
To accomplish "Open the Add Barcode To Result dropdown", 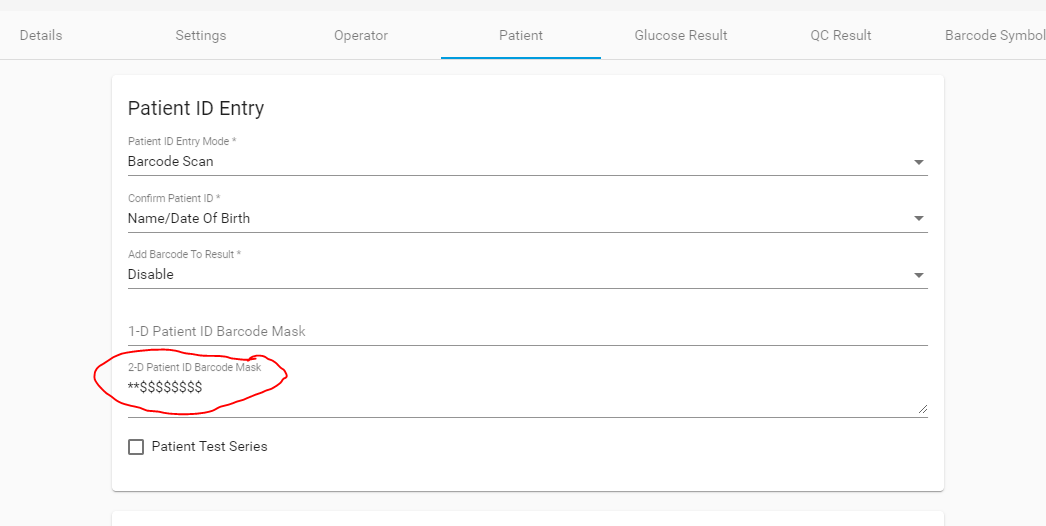I will 520,274.
